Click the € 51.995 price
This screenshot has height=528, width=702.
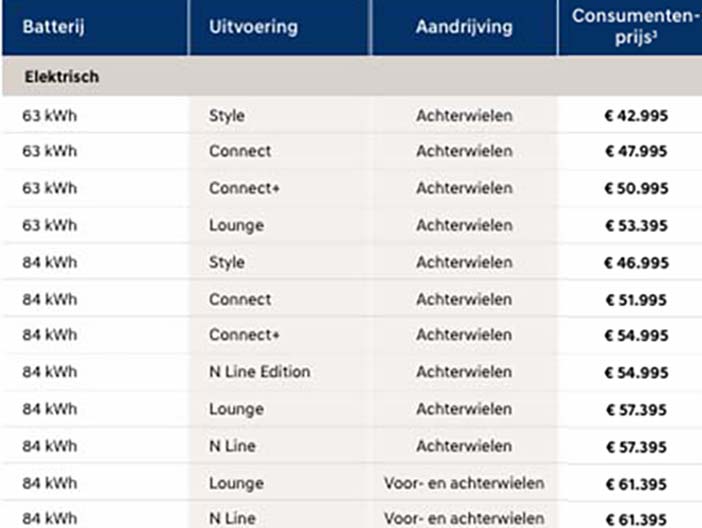[636, 300]
